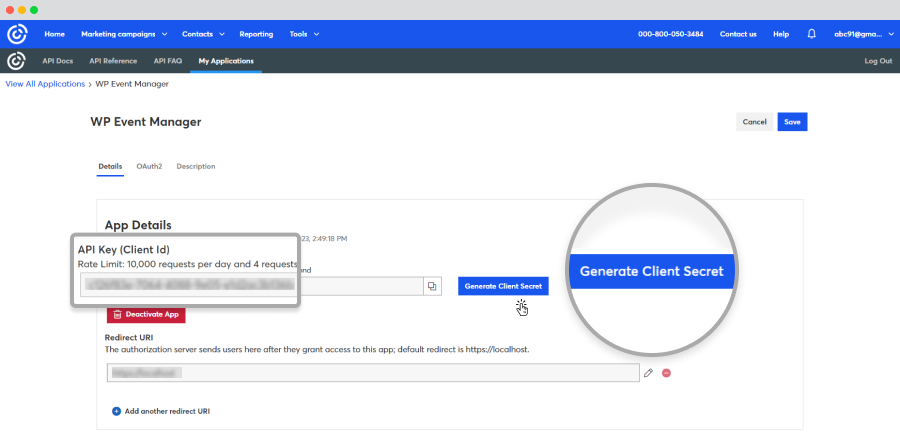Open Reporting in top navigation

click(x=256, y=34)
